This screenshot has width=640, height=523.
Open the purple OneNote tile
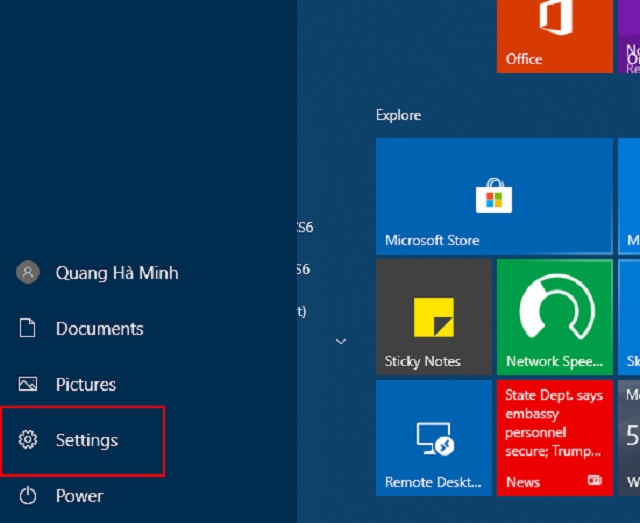(x=629, y=36)
